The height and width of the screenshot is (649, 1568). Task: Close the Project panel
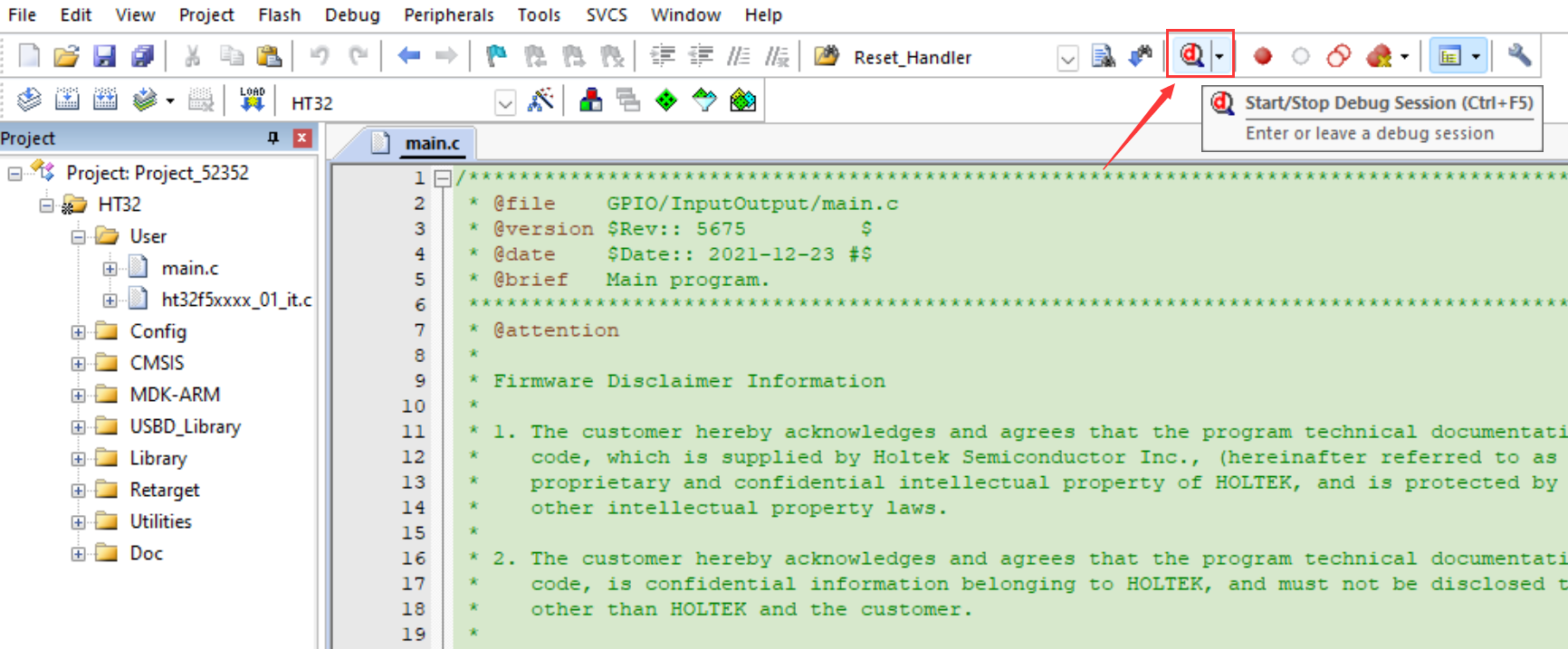[x=302, y=138]
